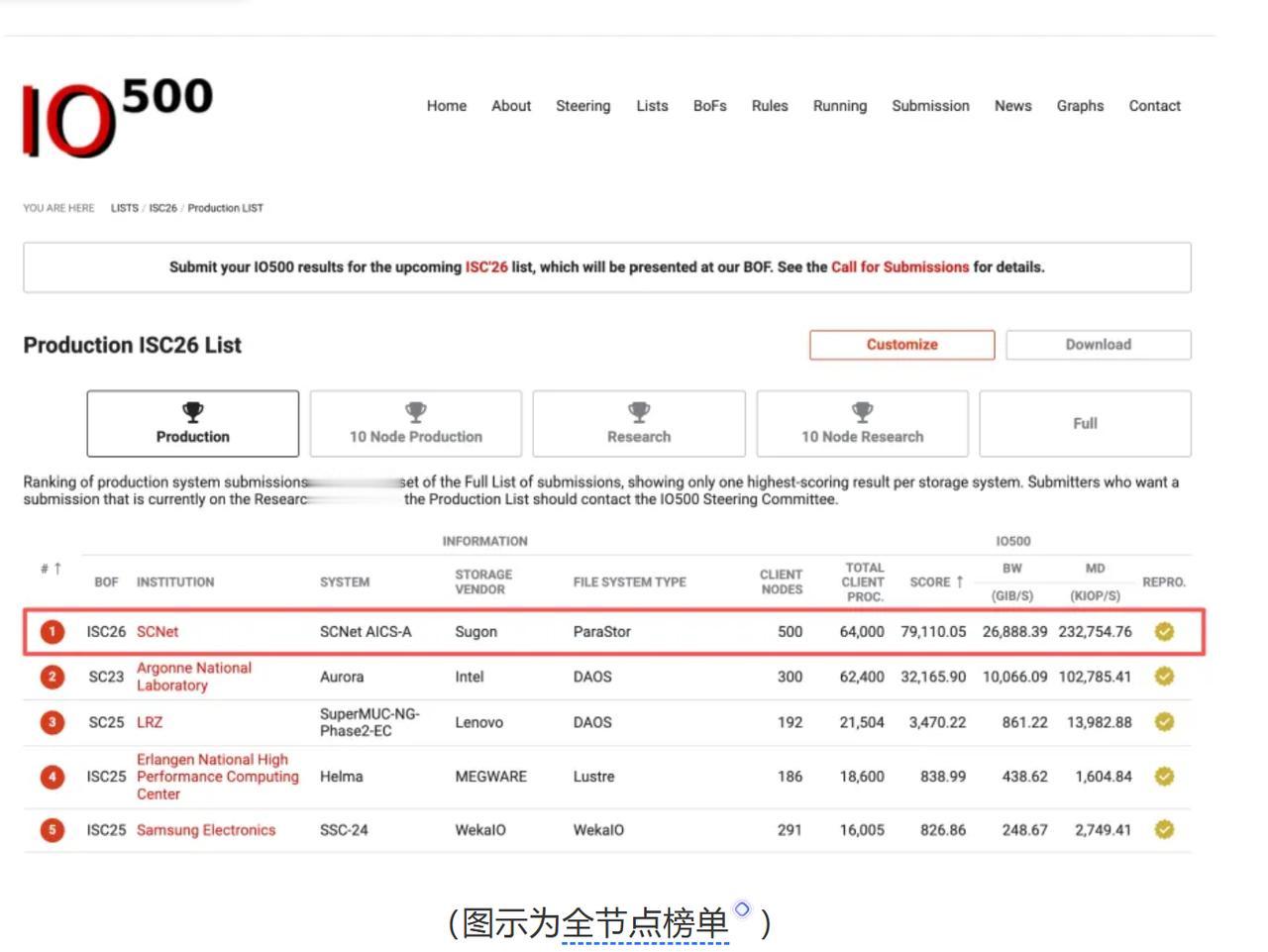Click the ParaStor file system cell
The image size is (1268, 952).
[602, 632]
